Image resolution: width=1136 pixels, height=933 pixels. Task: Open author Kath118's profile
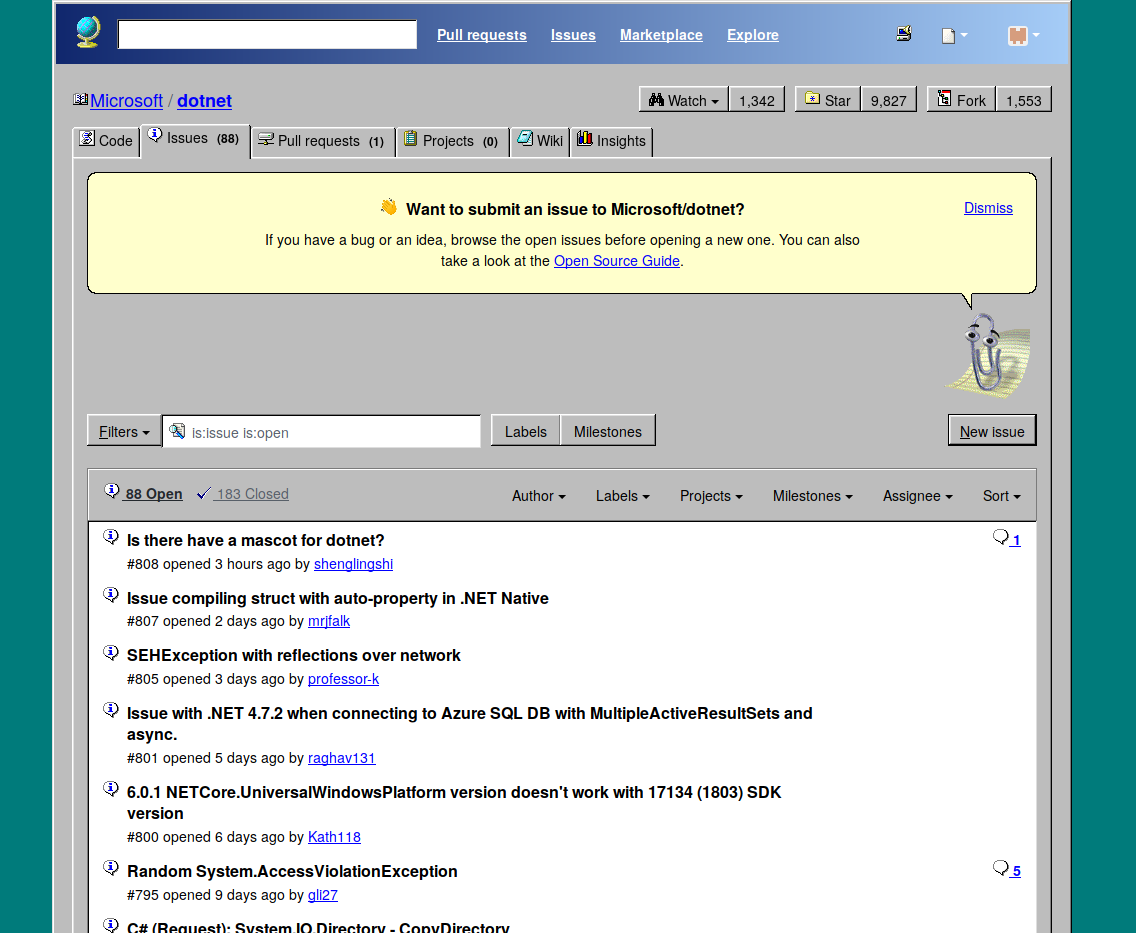tap(334, 837)
